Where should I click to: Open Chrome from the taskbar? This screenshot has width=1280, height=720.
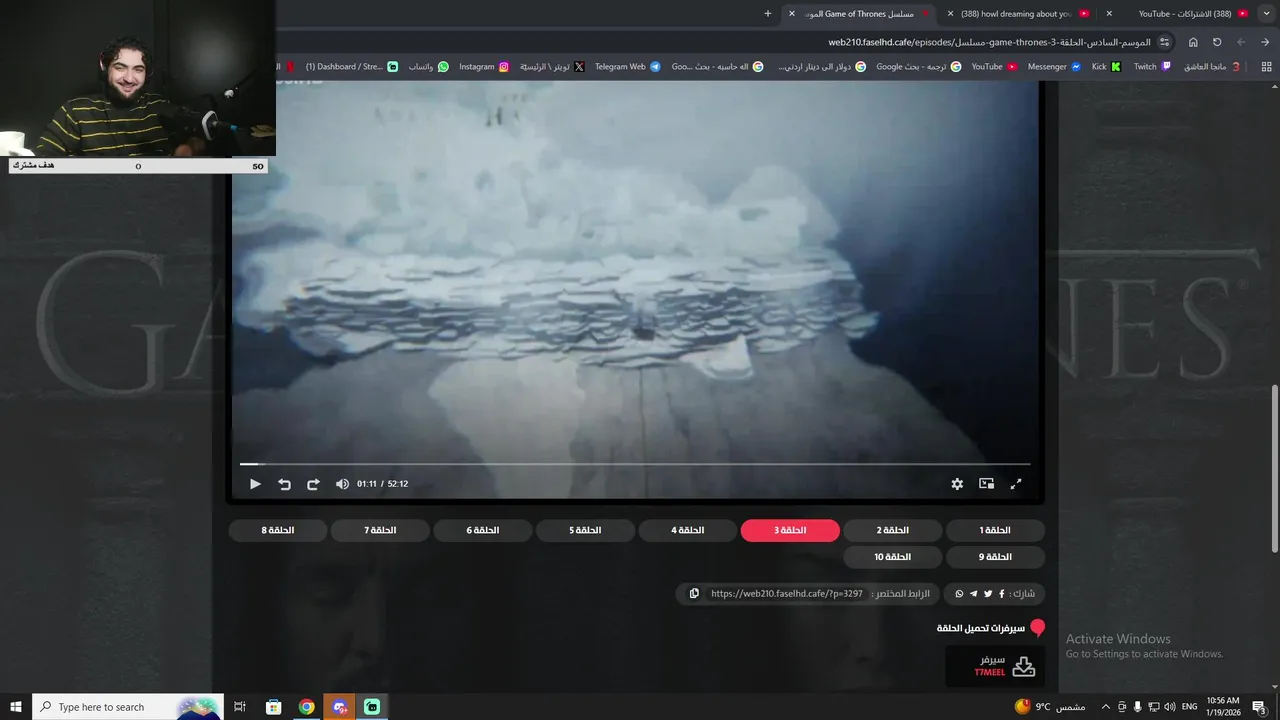[307, 707]
